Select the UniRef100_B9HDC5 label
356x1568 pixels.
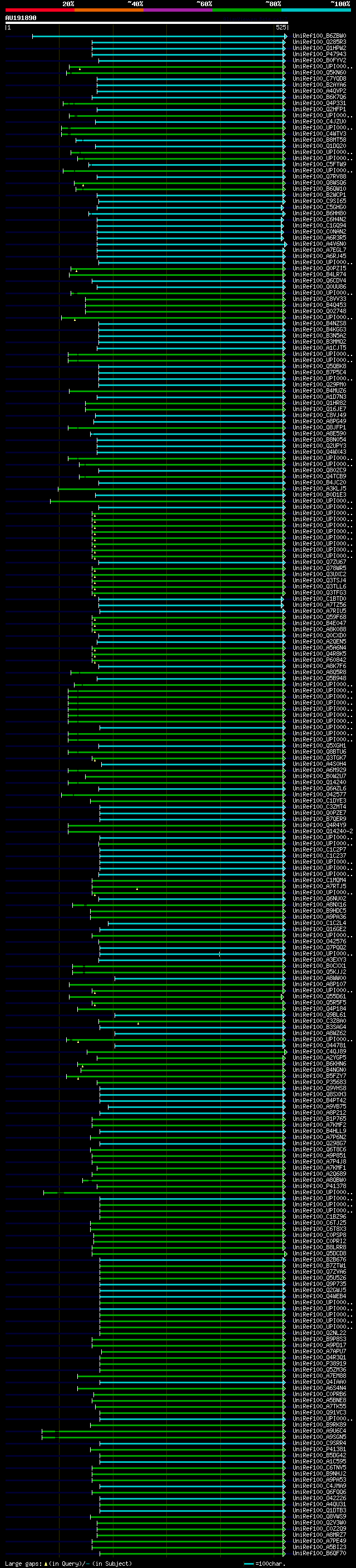point(319,911)
